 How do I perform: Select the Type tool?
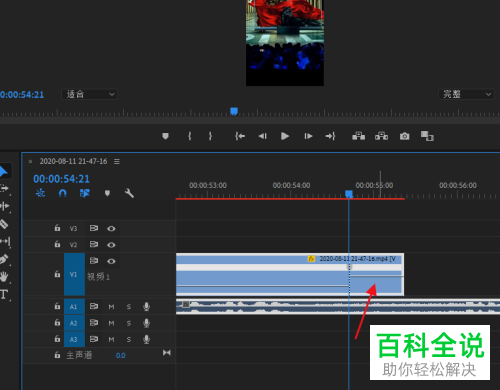coord(4,294)
